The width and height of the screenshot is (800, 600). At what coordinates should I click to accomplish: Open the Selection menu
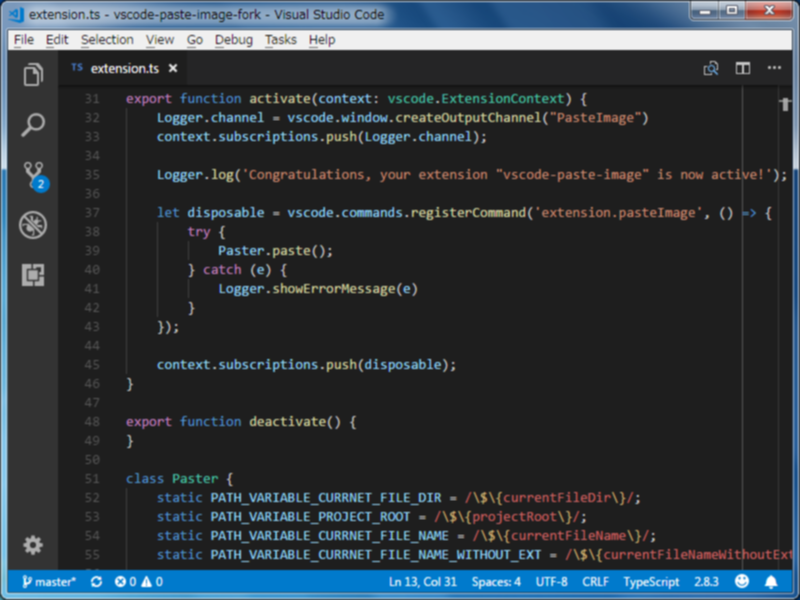click(107, 40)
